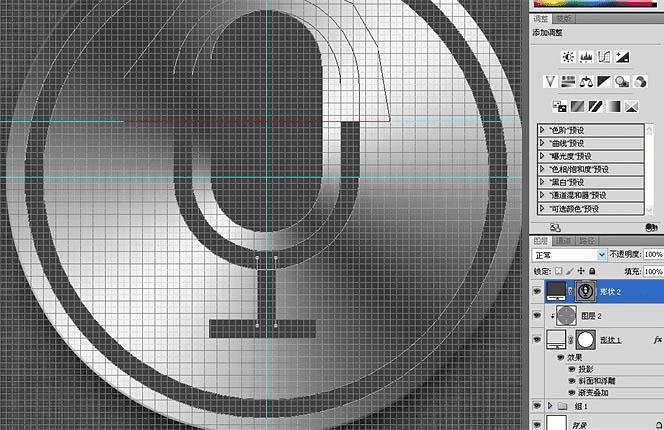Select the 形状 1 layer name
The height and width of the screenshot is (430, 664).
pyautogui.click(x=610, y=340)
